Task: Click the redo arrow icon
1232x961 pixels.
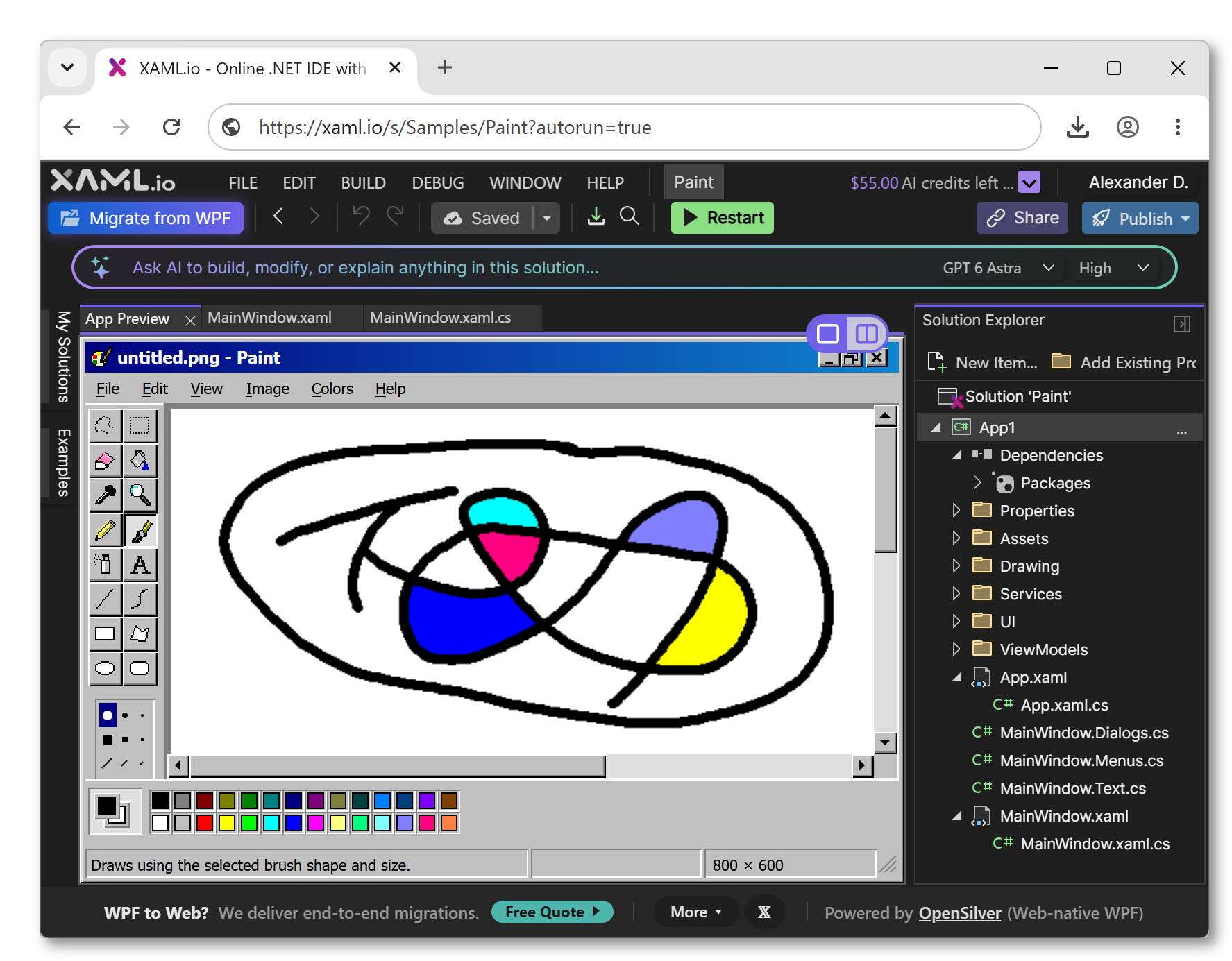Action: click(x=395, y=216)
